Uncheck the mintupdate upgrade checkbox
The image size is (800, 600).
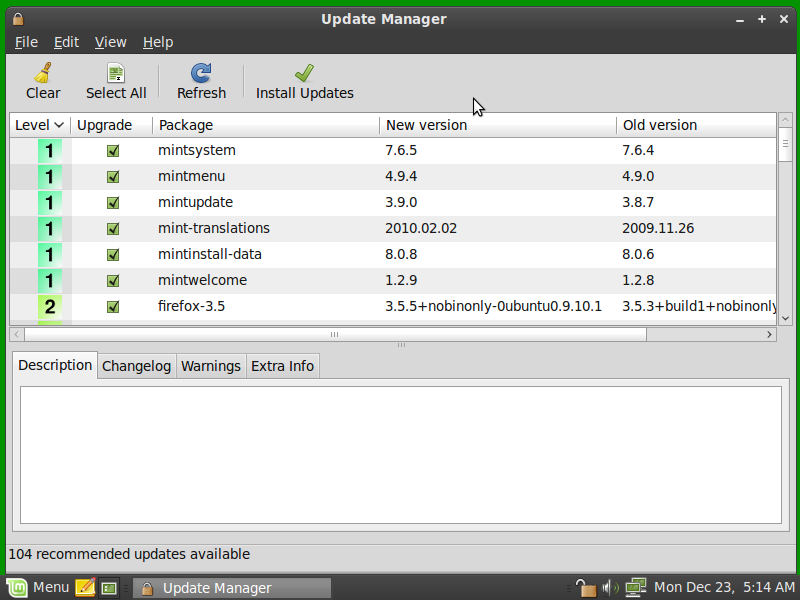[x=113, y=203]
